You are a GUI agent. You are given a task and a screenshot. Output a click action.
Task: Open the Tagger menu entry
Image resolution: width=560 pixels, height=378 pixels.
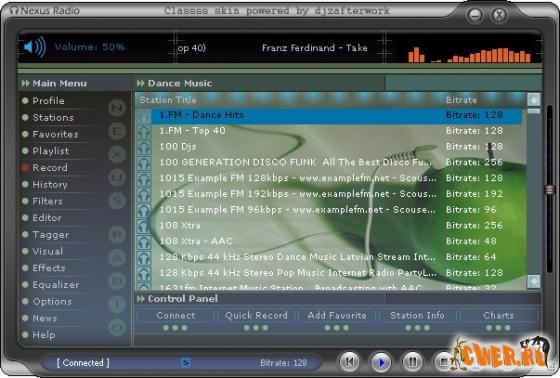click(x=51, y=235)
